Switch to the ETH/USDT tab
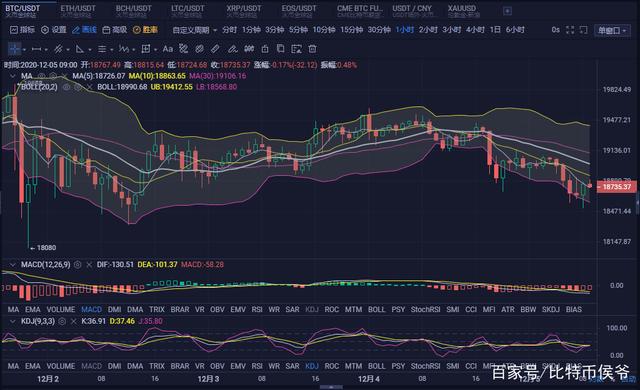 pyautogui.click(x=78, y=11)
